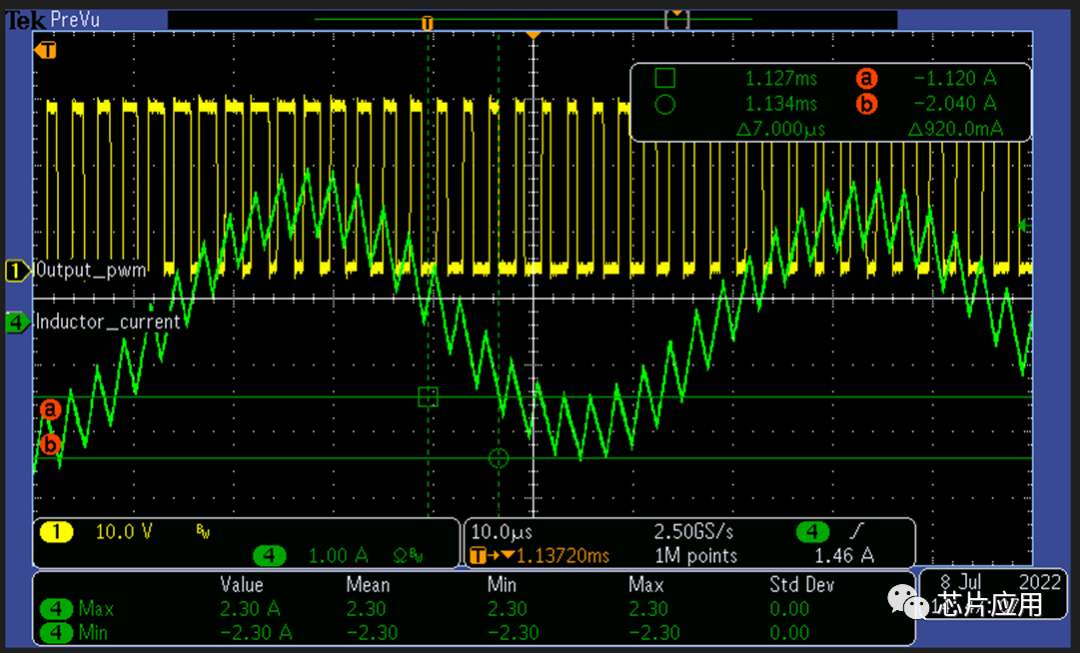Select the circle cursor handle on the waveform
This screenshot has height=653, width=1080.
(x=498, y=458)
